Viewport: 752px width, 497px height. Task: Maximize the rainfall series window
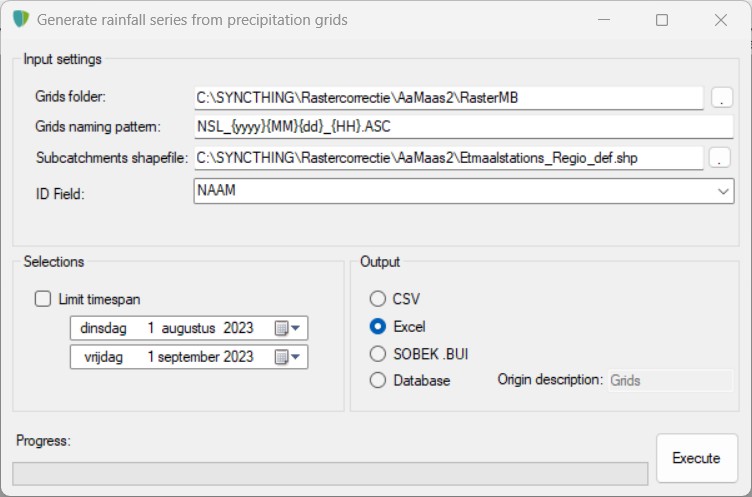tap(662, 20)
